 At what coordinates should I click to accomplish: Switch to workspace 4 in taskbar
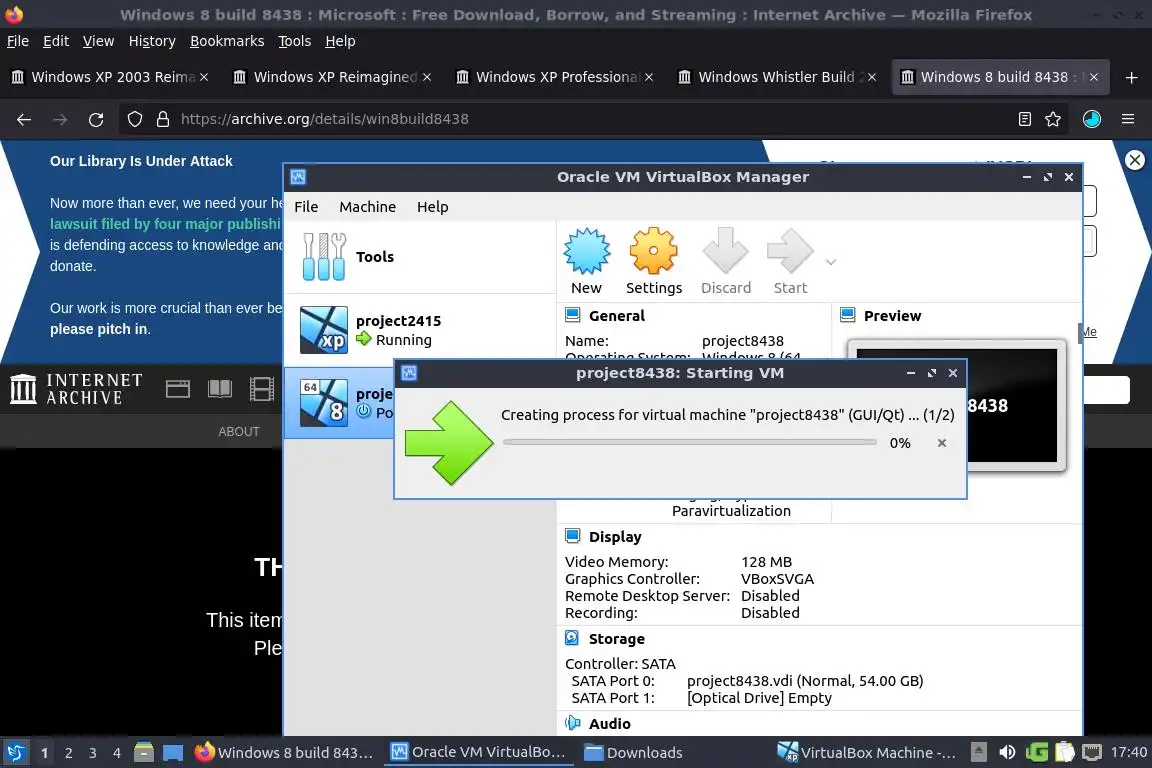point(117,753)
